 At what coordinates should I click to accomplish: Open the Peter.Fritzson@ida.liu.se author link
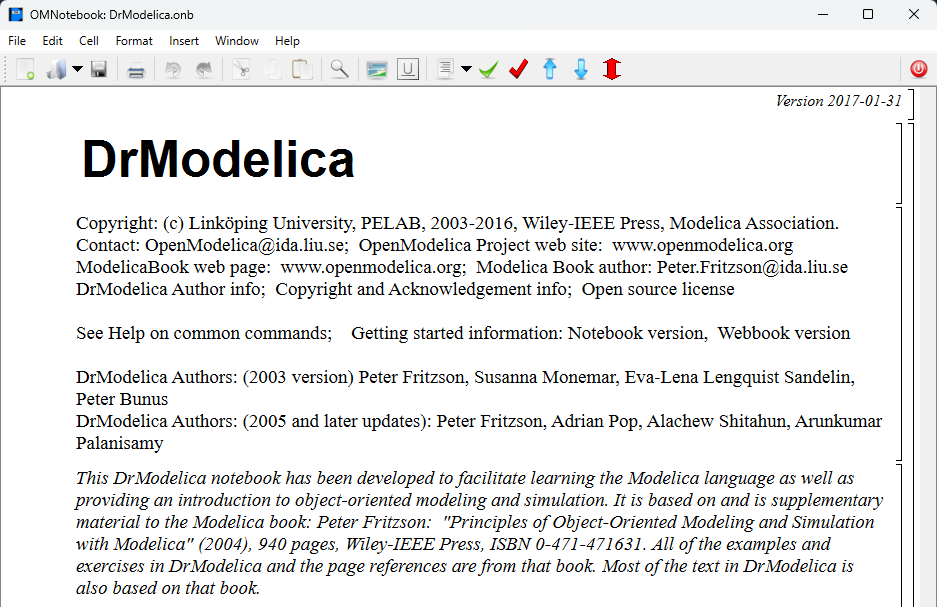tap(752, 267)
